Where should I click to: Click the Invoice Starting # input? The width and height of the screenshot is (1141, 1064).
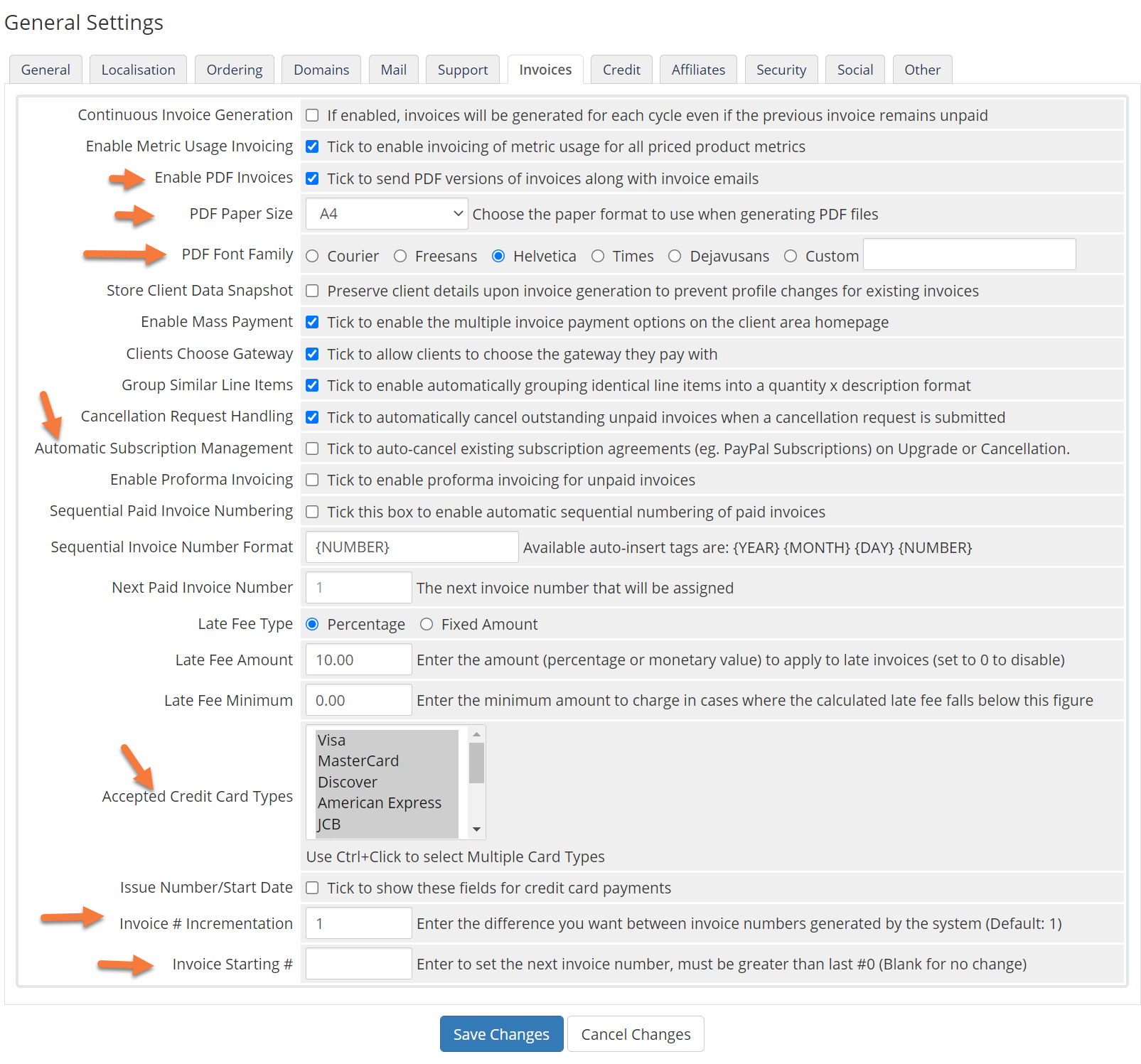(x=358, y=964)
